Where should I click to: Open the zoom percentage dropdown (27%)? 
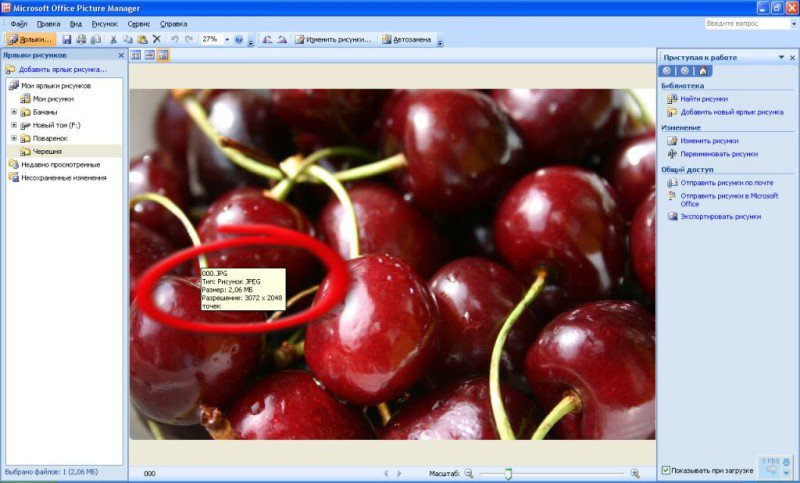pyautogui.click(x=226, y=39)
